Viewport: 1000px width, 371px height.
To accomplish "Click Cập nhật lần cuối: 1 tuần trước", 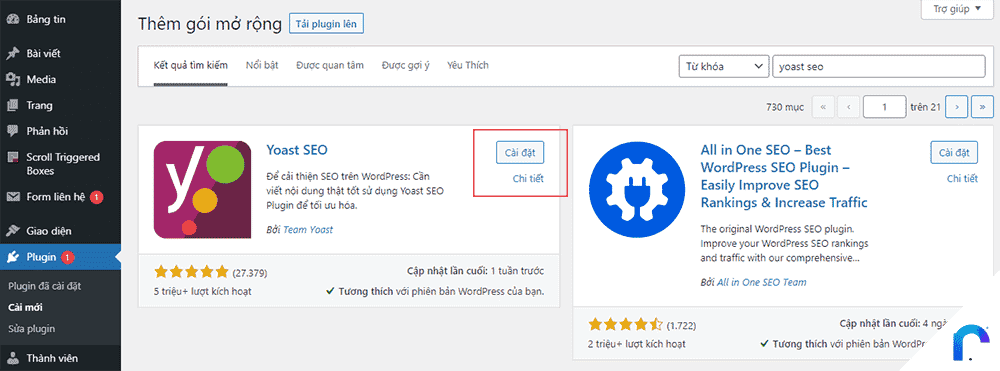I will 475,271.
